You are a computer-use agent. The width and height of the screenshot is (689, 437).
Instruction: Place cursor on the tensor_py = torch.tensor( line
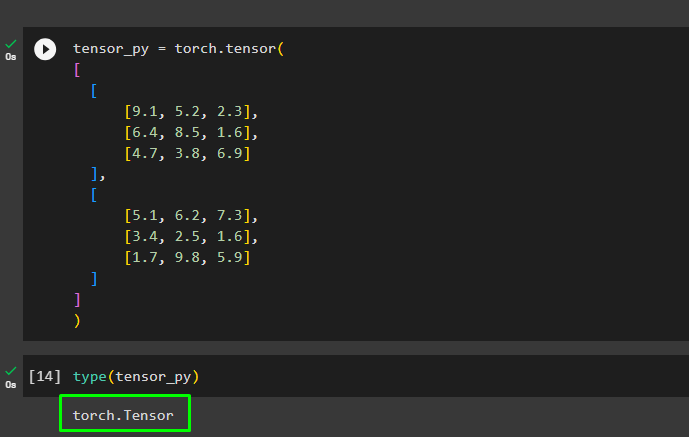(178, 49)
